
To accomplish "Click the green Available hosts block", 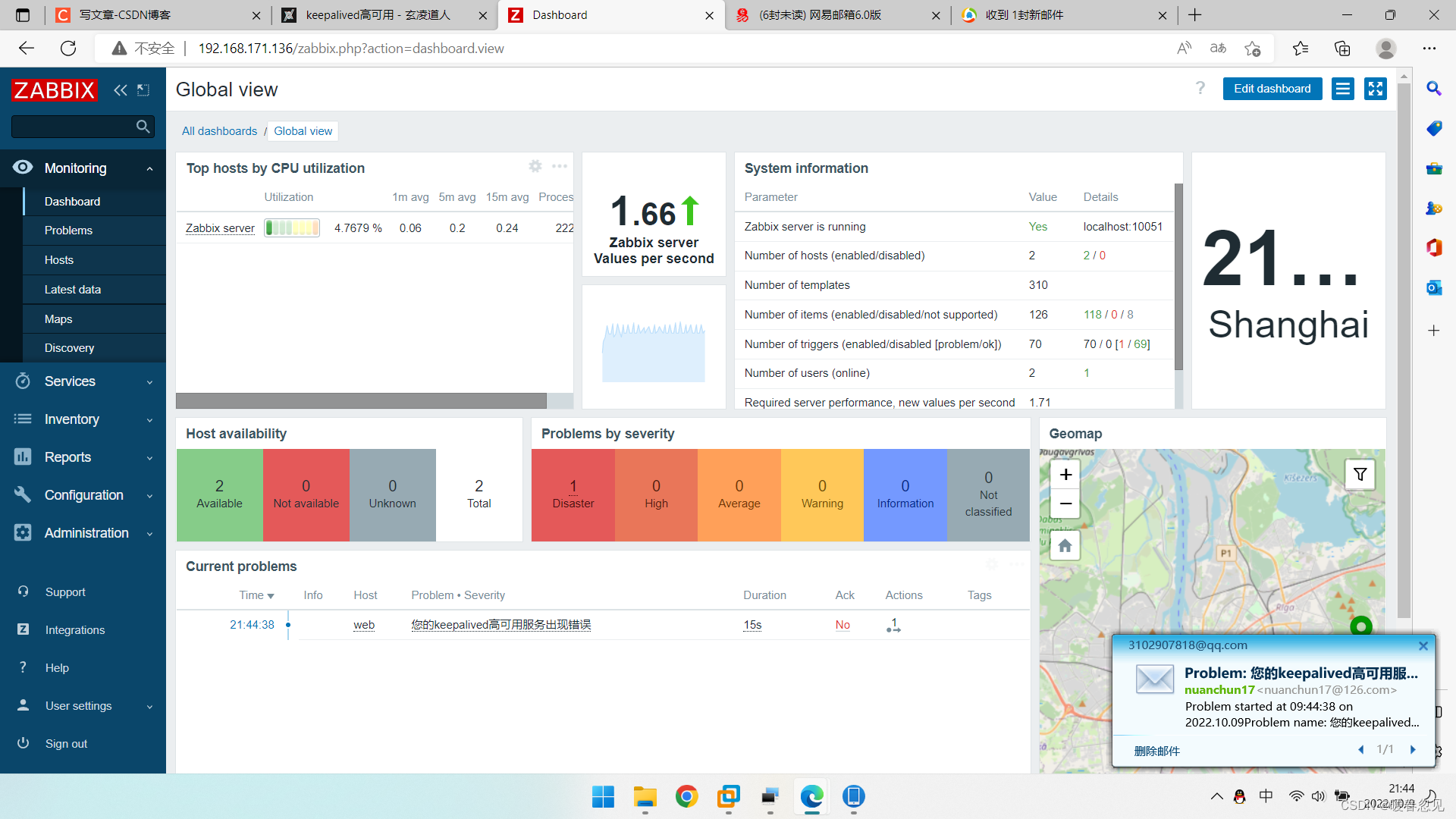I will [x=219, y=495].
